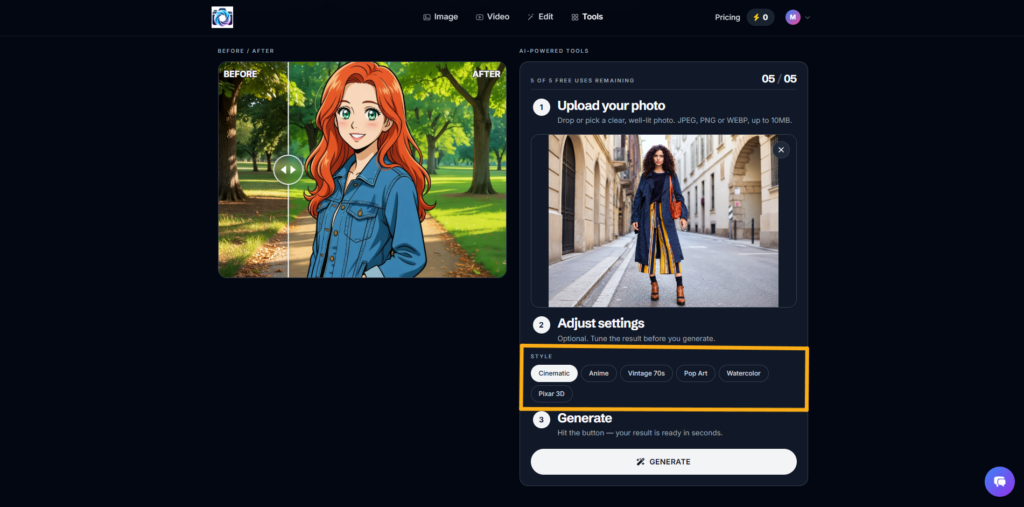Click the GENERATE button

pyautogui.click(x=664, y=461)
